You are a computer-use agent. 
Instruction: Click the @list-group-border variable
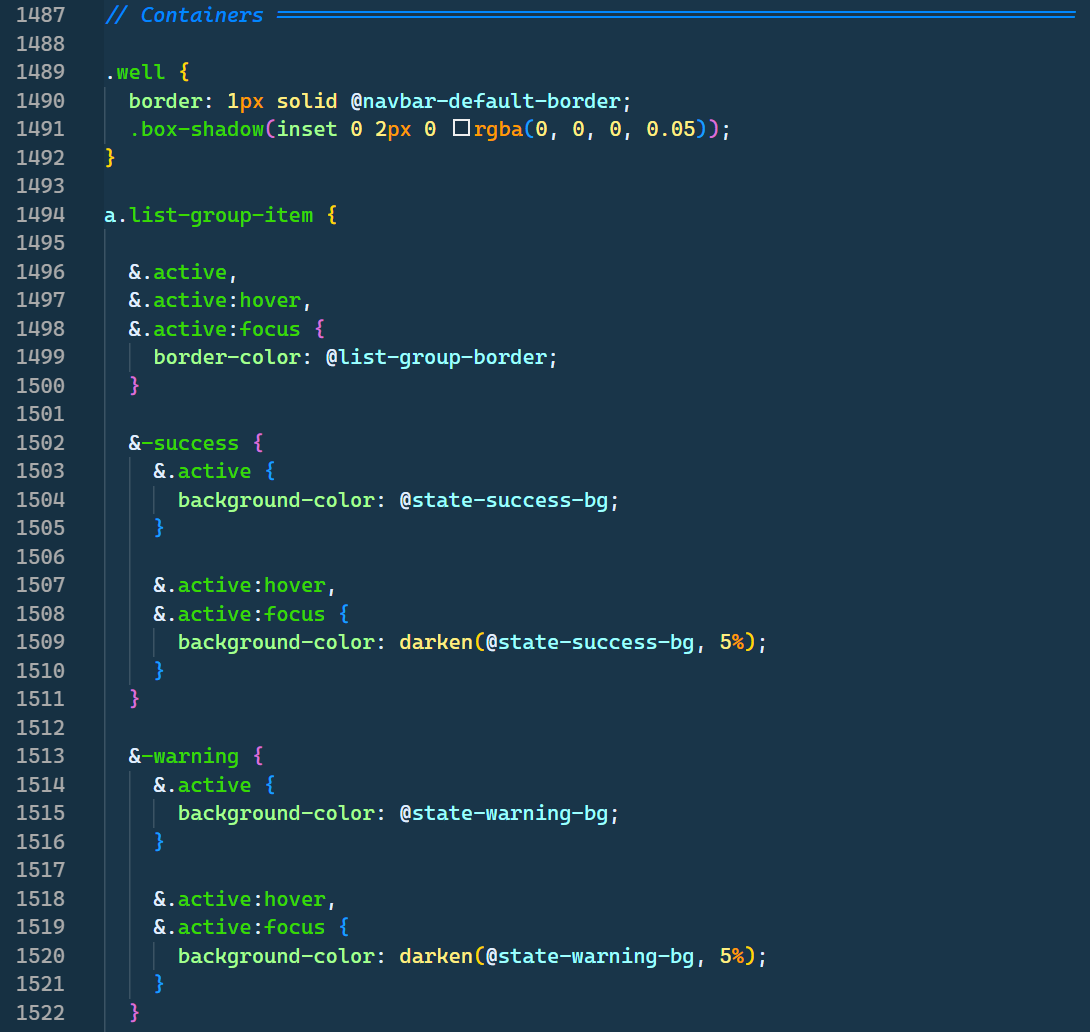(x=436, y=357)
